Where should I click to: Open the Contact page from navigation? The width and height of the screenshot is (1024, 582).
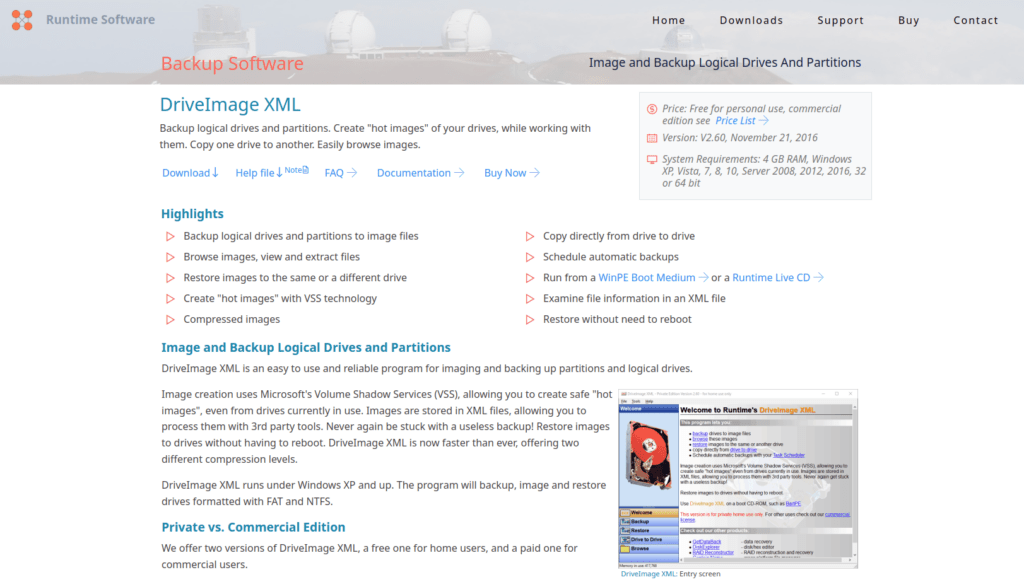tap(976, 20)
